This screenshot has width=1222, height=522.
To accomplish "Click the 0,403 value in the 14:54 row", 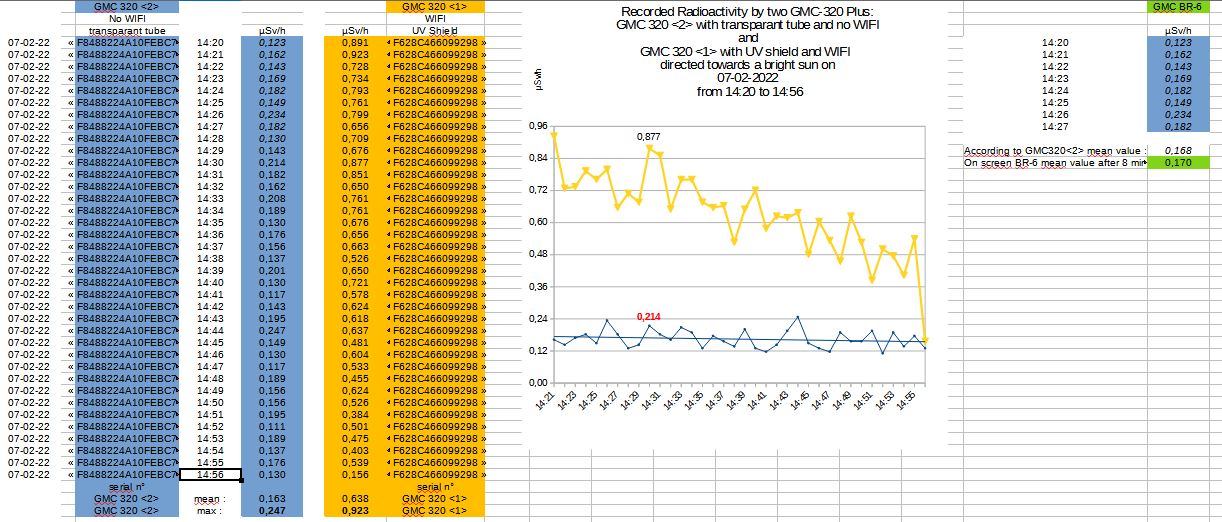I will pos(357,451).
